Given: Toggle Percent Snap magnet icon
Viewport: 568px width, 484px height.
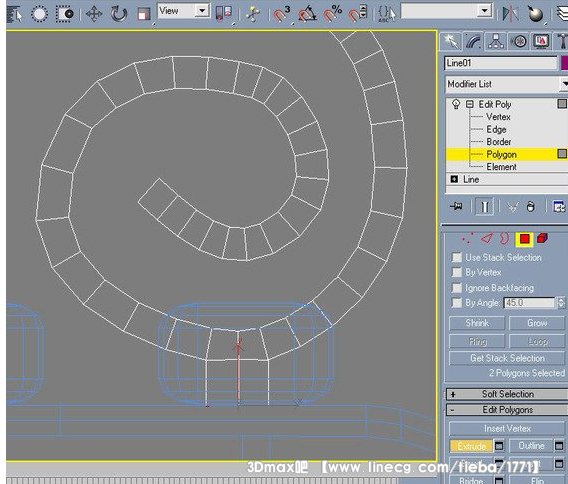Looking at the screenshot, I should point(332,14).
